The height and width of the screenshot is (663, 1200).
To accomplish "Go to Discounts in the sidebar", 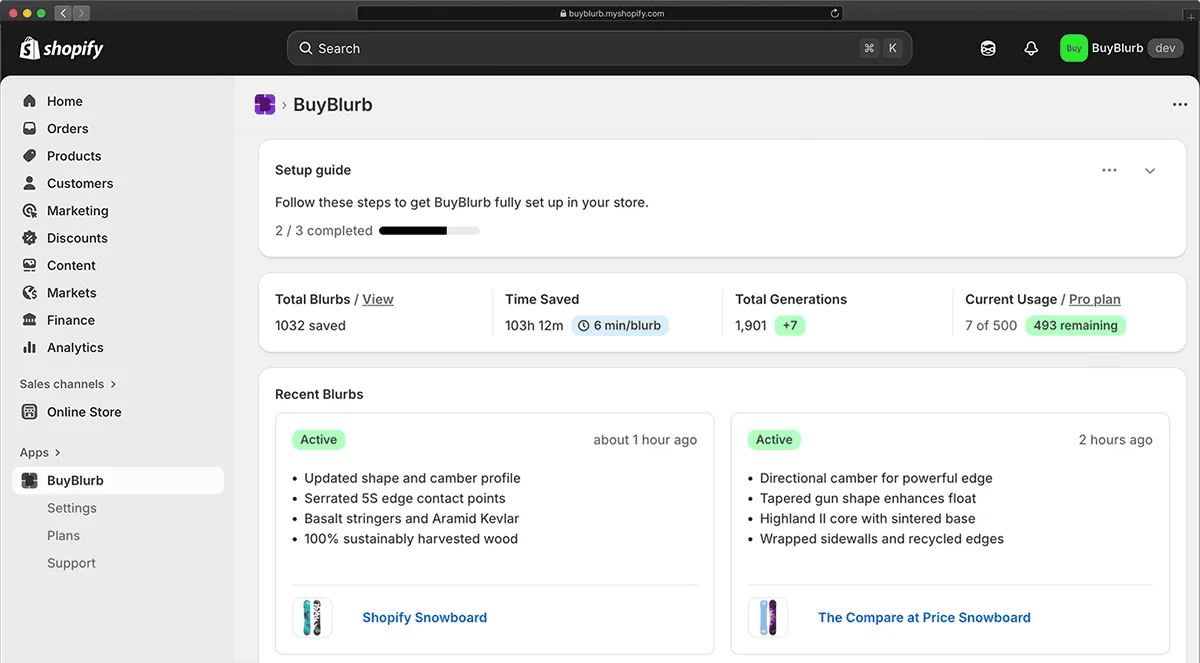I will pos(77,238).
